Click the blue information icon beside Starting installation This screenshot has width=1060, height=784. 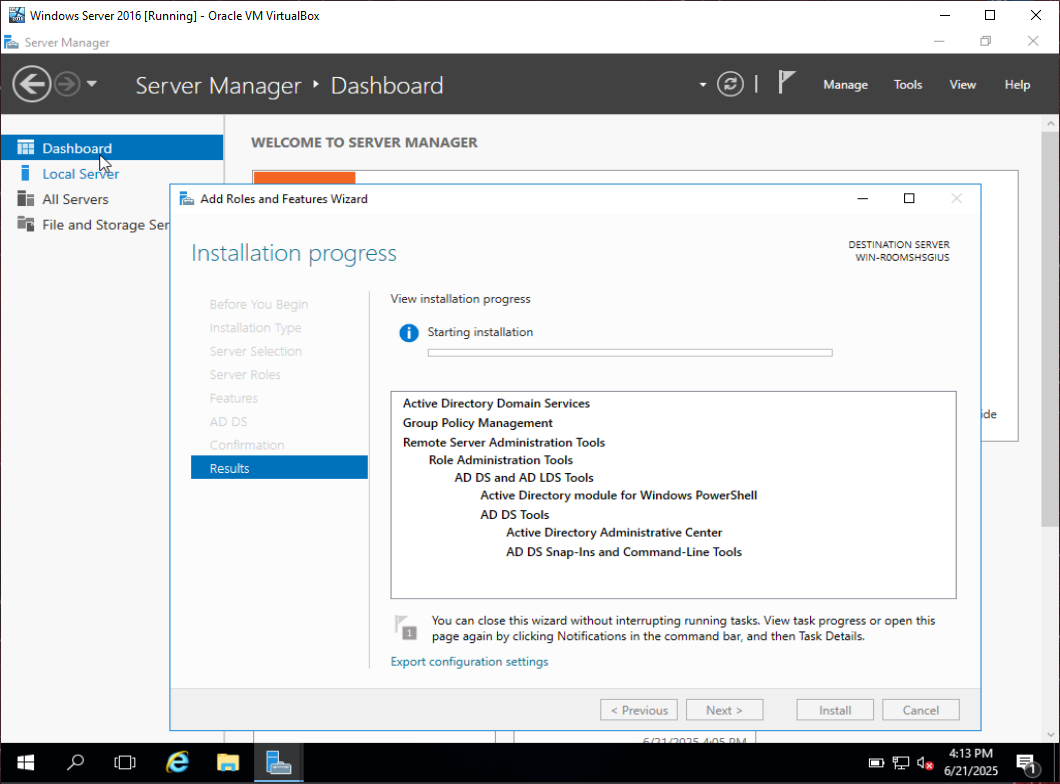[409, 333]
